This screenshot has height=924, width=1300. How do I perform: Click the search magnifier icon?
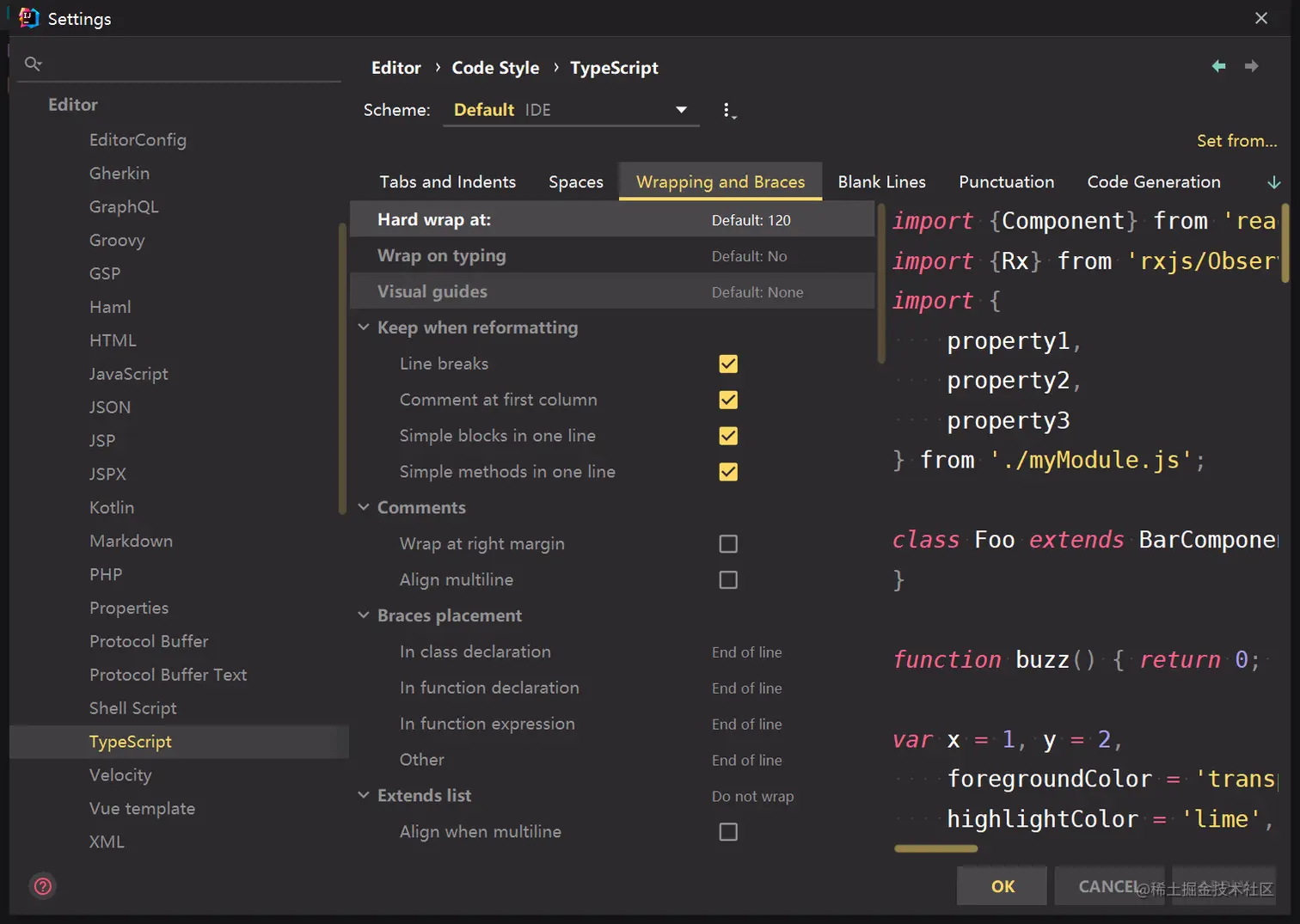pyautogui.click(x=33, y=64)
